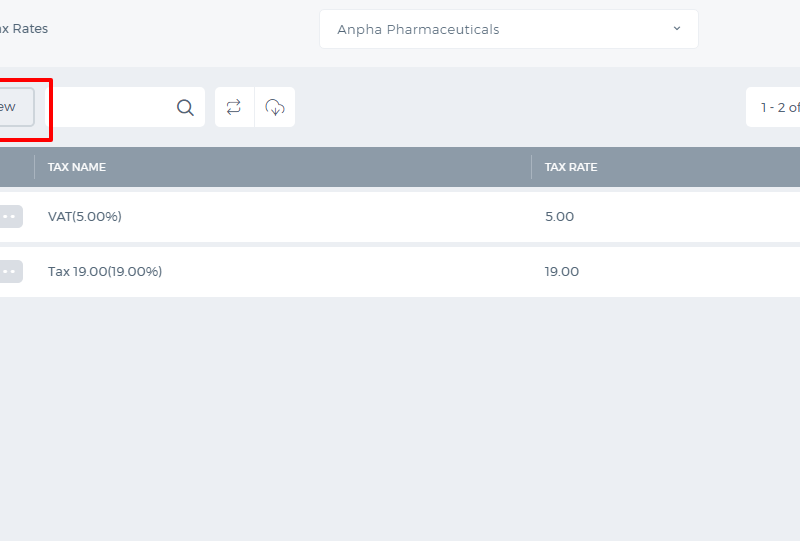The height and width of the screenshot is (541, 800).
Task: Open the Anpha Pharmaceuticals company dropdown
Action: 509,29
